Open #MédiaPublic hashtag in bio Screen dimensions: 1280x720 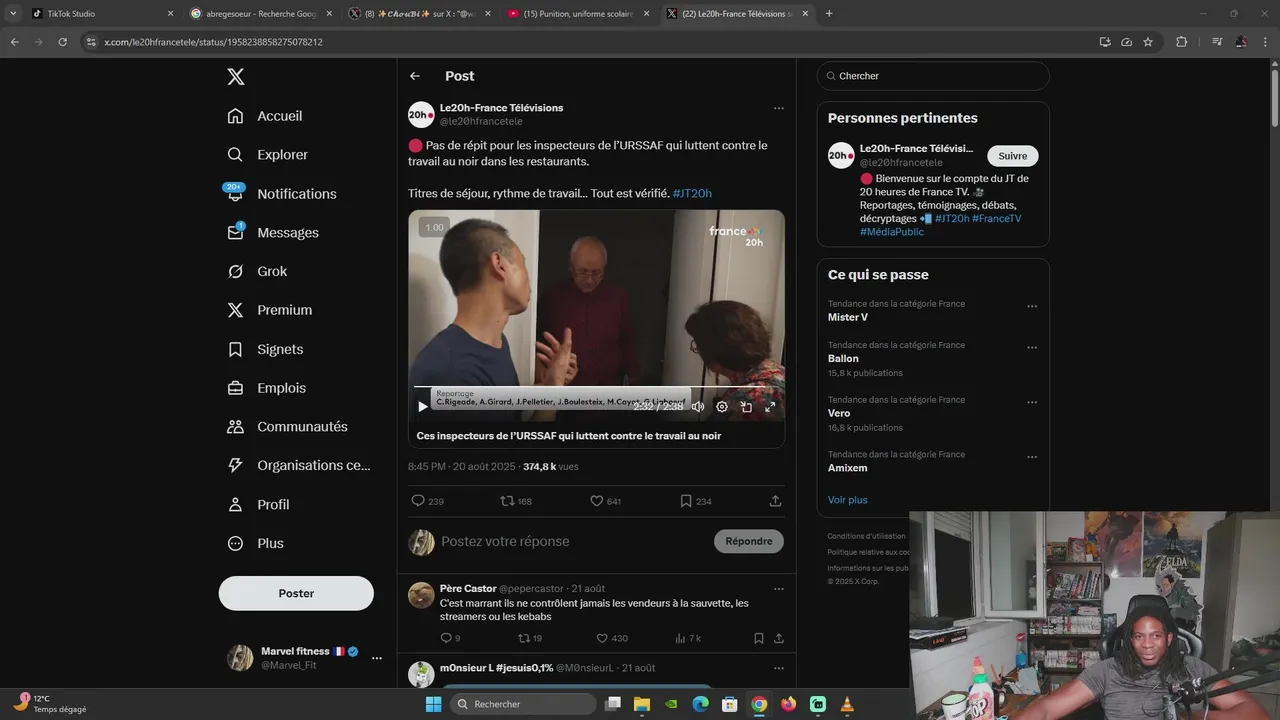click(x=892, y=232)
